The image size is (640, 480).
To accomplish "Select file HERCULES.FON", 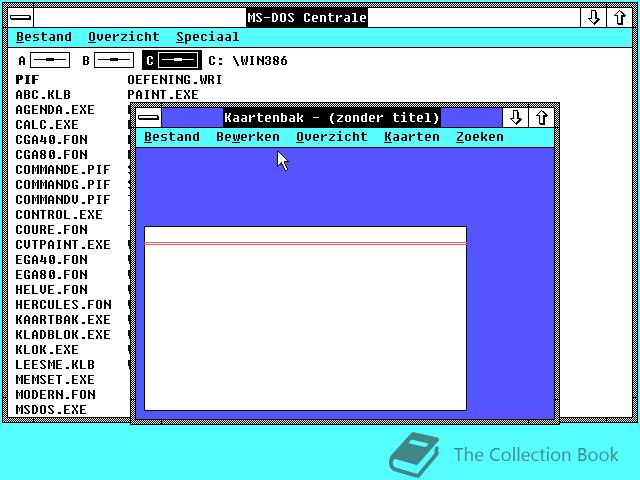I will point(63,304).
